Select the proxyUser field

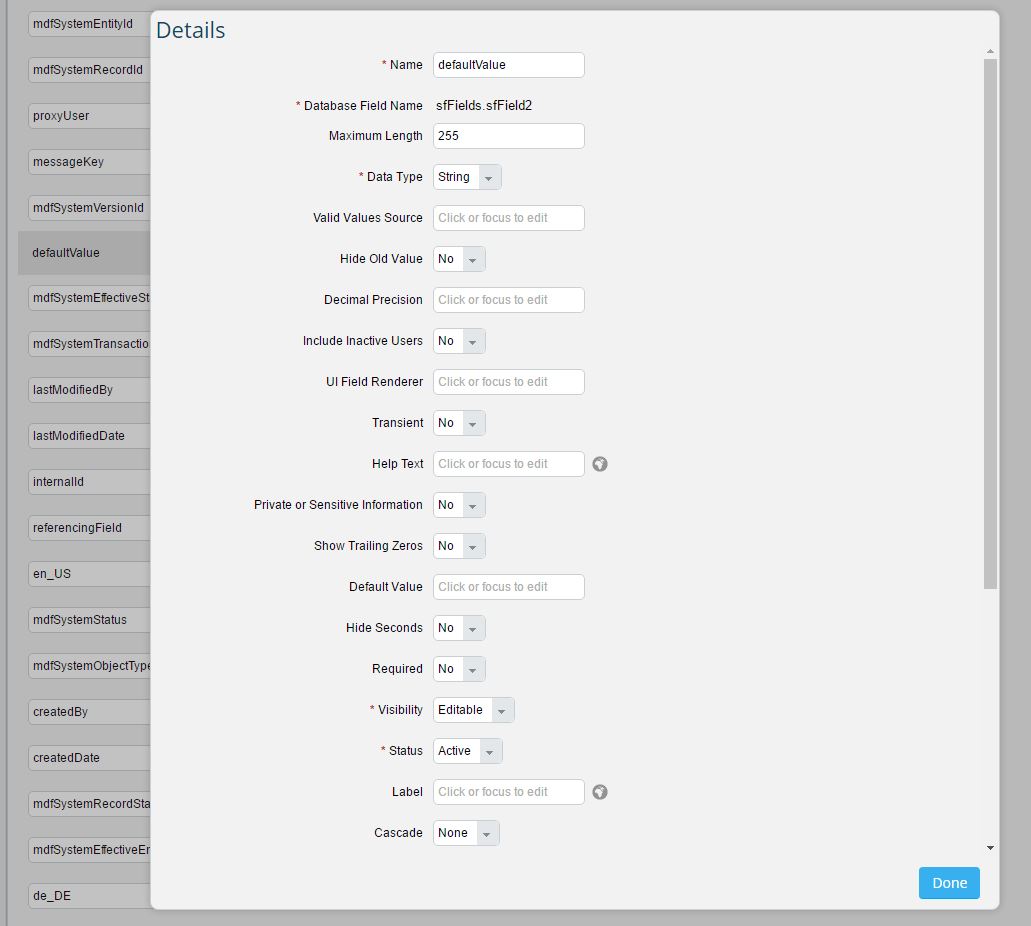[x=89, y=116]
